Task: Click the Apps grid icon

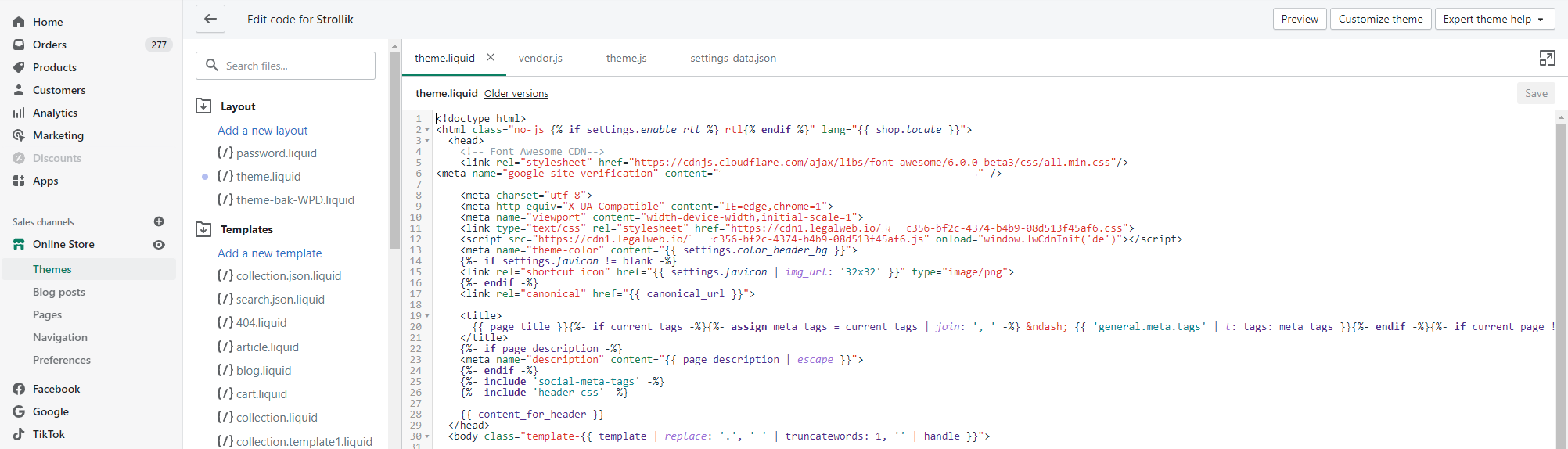Action: [x=19, y=181]
